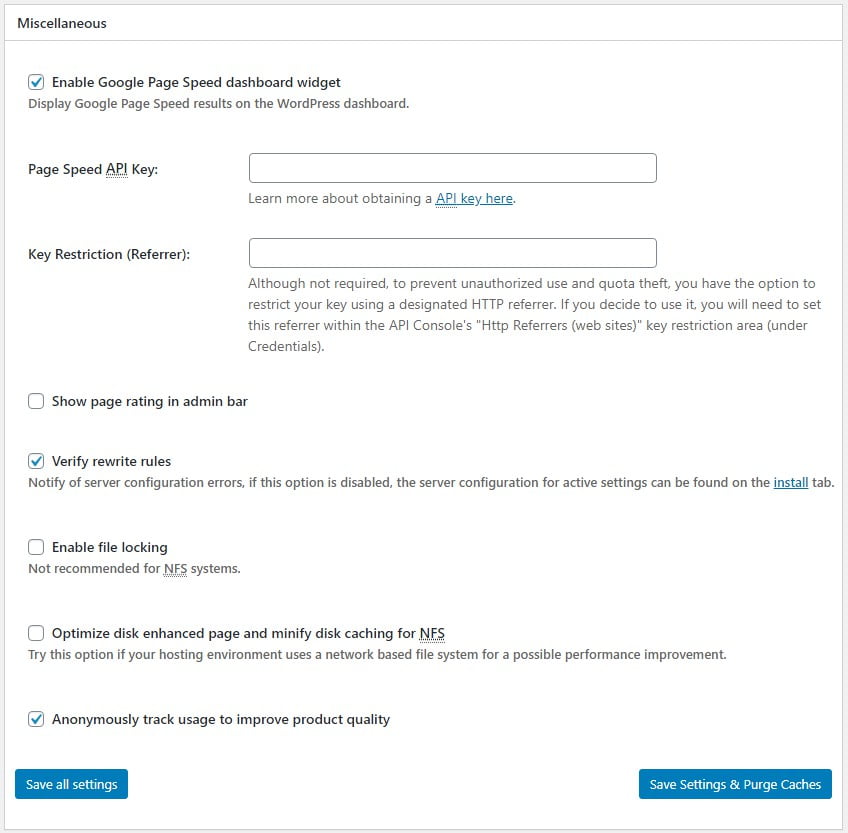Click the Key Restriction (Referrer) input field
This screenshot has width=848, height=833.
click(x=452, y=252)
